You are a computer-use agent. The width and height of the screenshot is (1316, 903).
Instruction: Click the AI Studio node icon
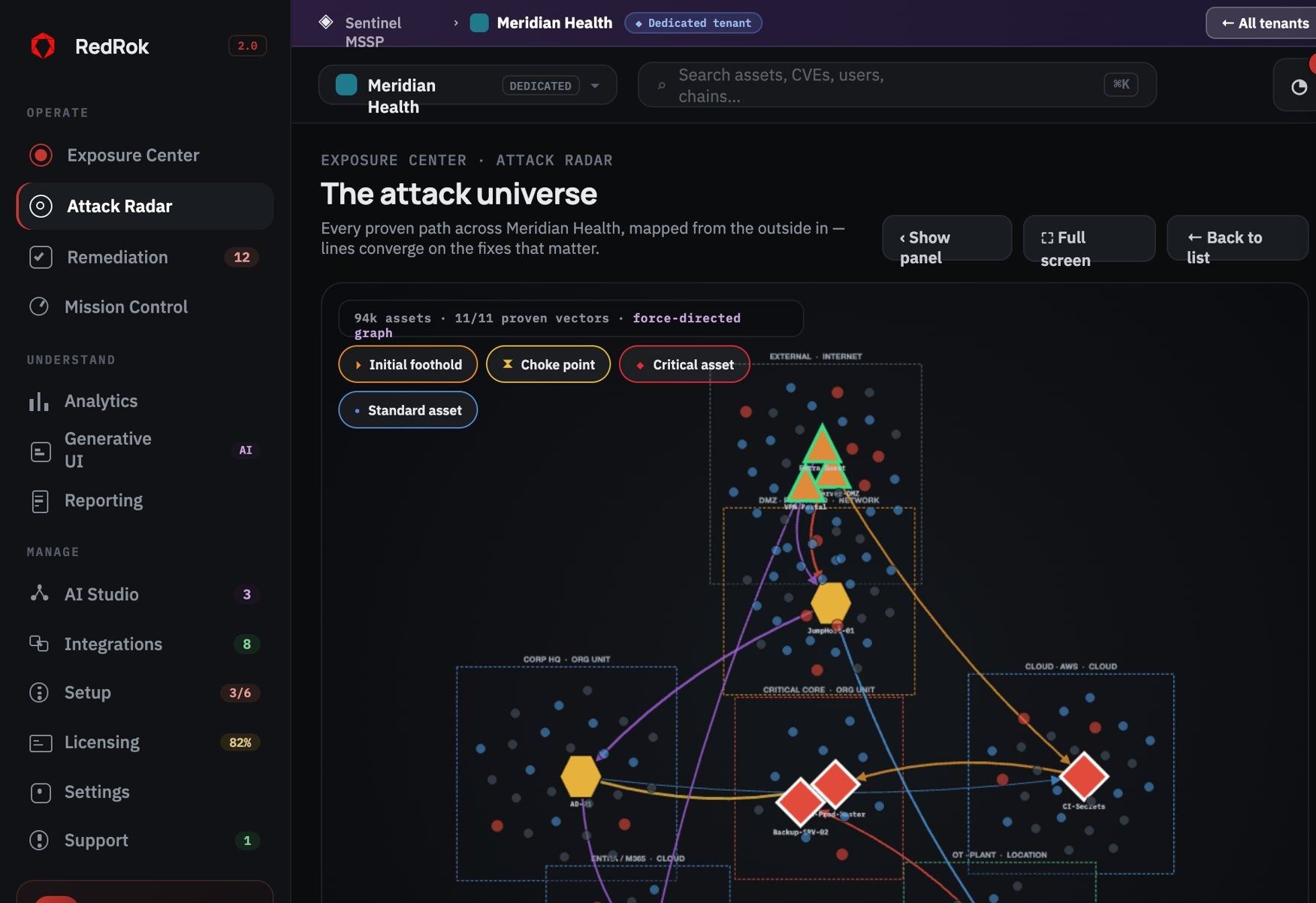point(39,593)
